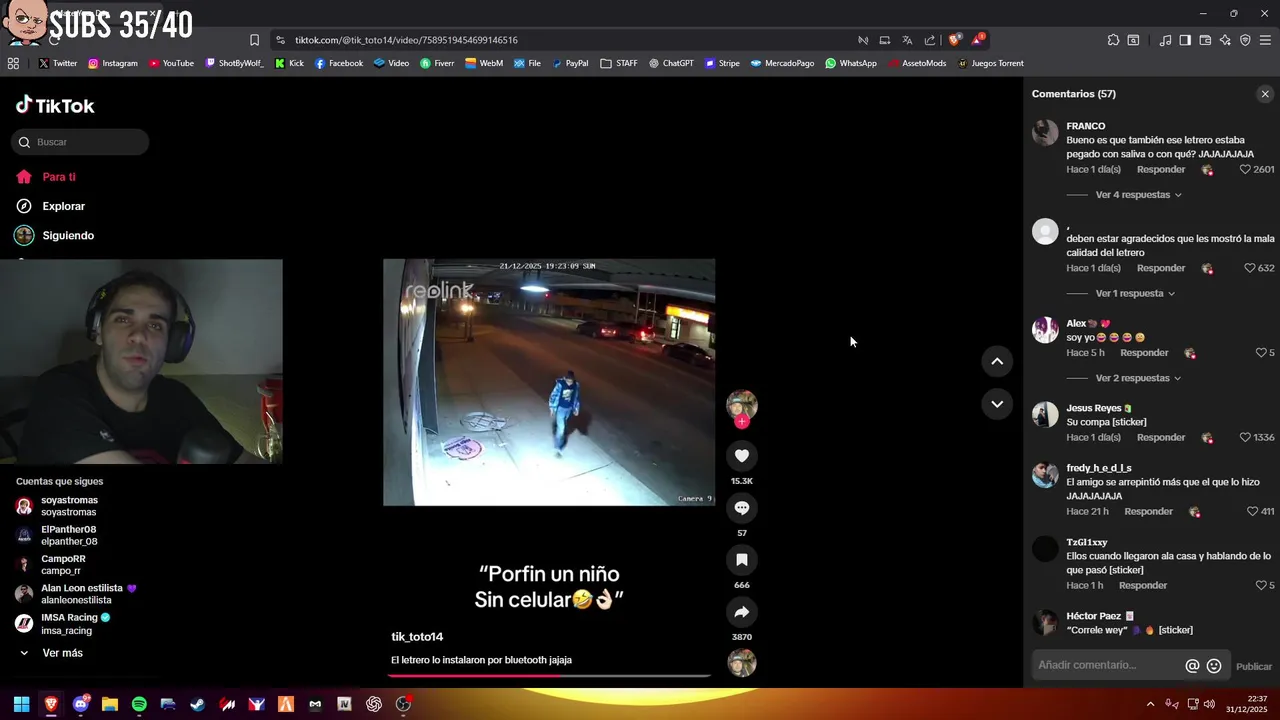Viewport: 1280px width, 720px height.
Task: Follow the creator with the red plus badge
Action: 742,422
